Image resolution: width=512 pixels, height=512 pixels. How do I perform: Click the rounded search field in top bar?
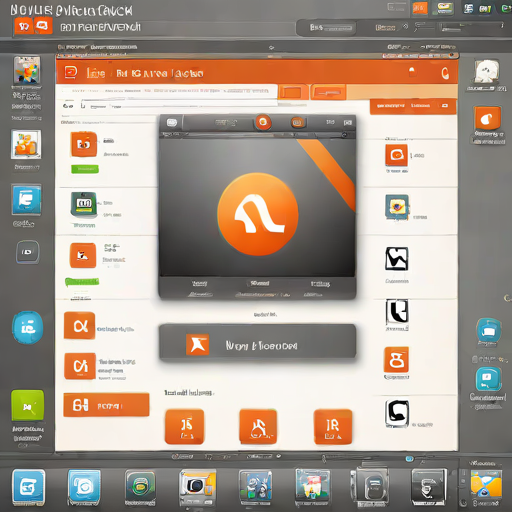click(x=325, y=28)
